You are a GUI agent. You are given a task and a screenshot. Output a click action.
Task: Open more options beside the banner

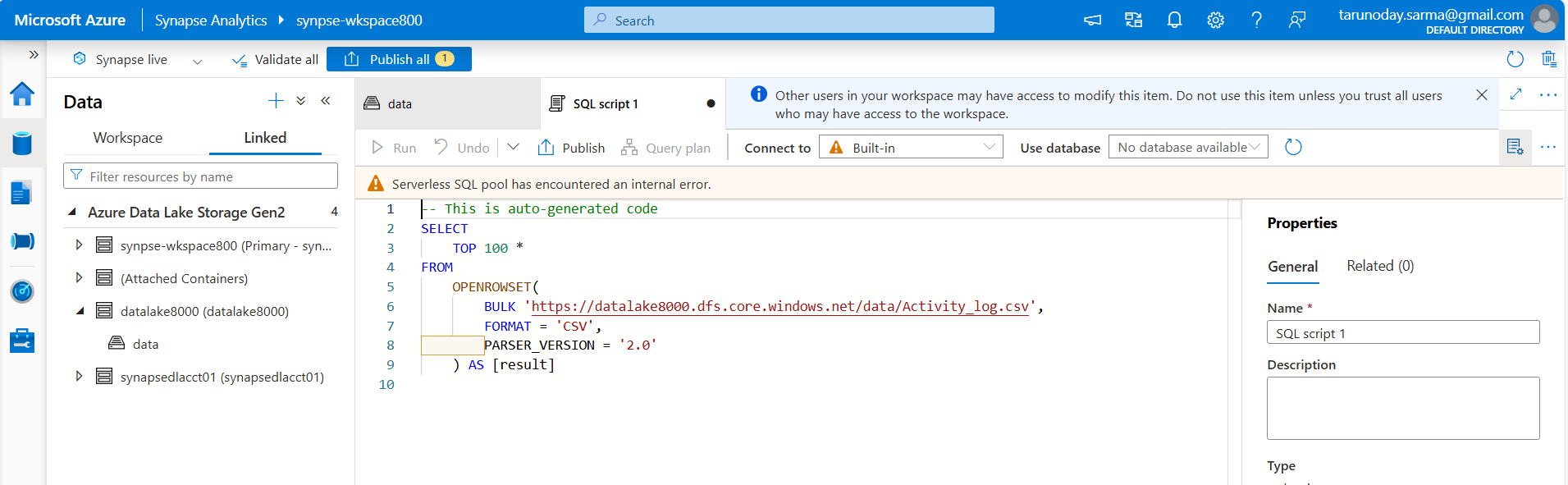click(1548, 95)
